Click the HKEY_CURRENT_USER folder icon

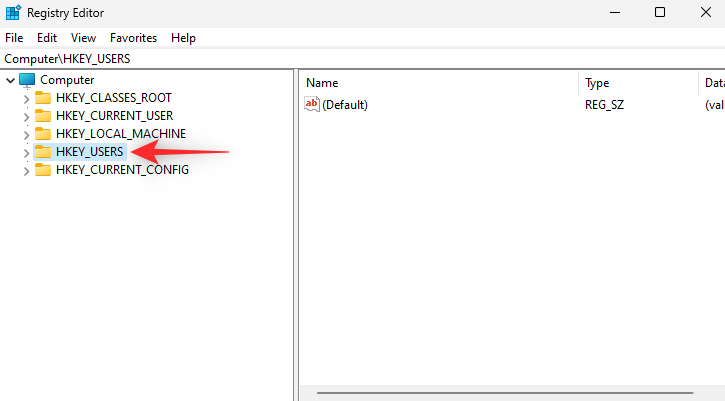[43, 116]
